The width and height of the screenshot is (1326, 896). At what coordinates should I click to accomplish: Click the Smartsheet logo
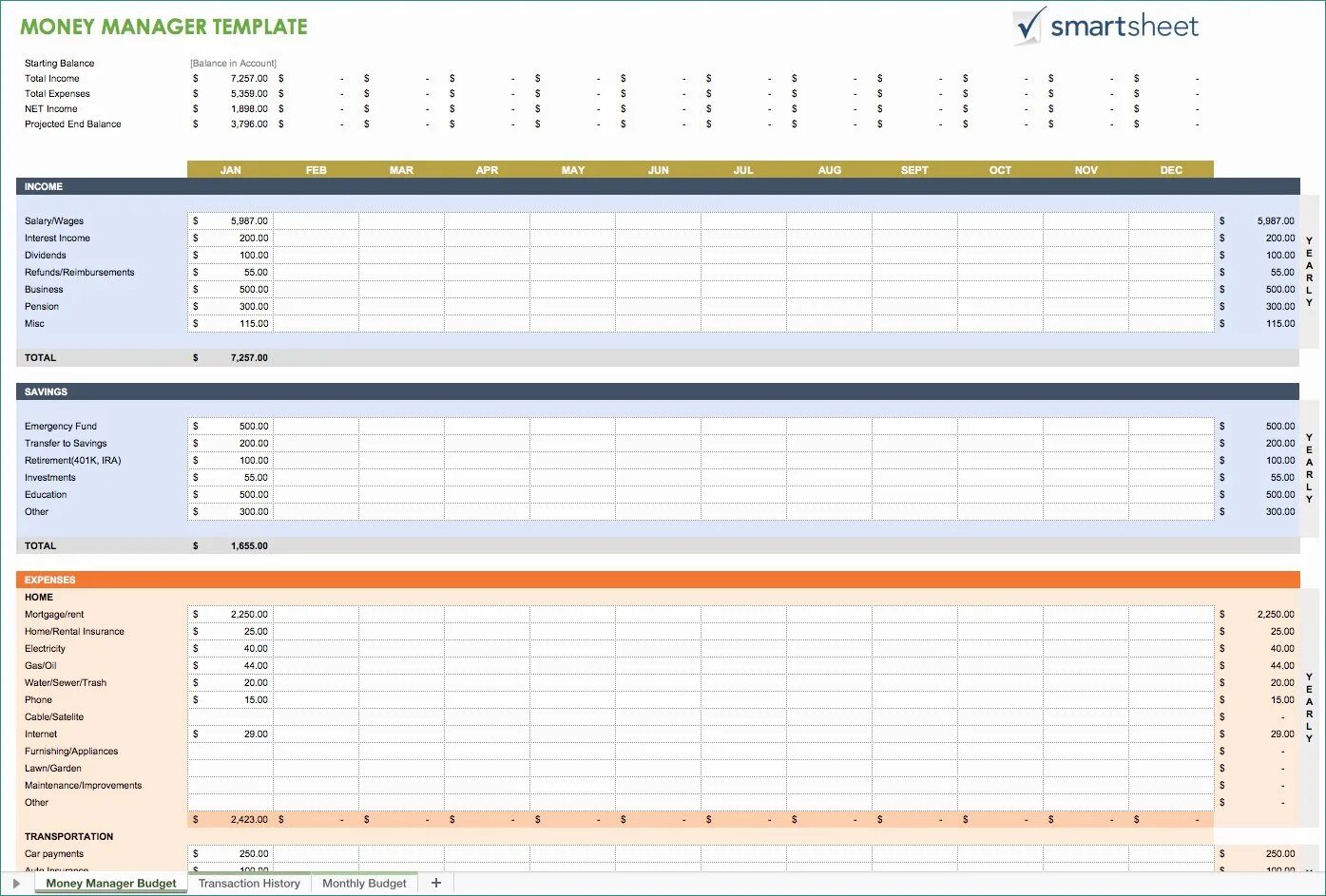(1105, 27)
